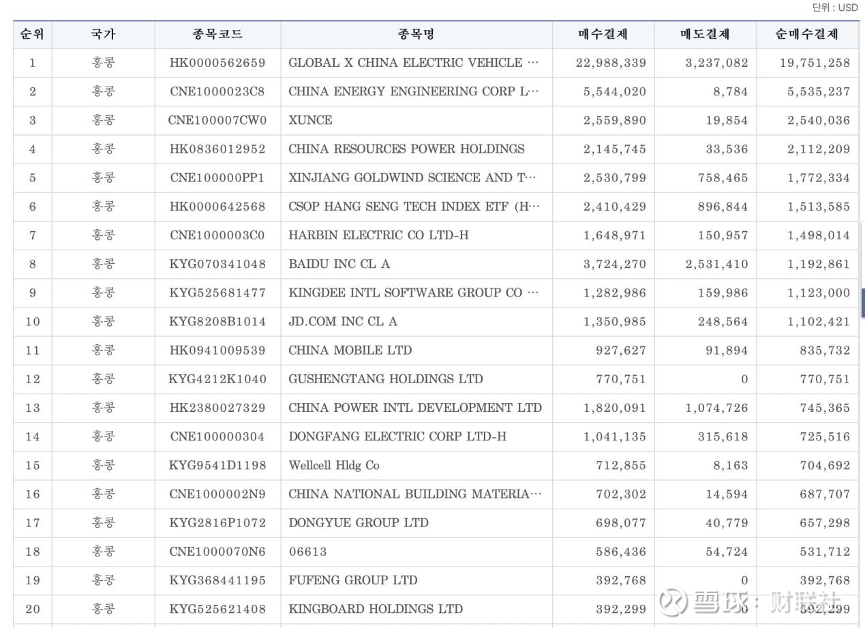This screenshot has width=866, height=629.
Task: Click the value 248,564
Action: 723,321
